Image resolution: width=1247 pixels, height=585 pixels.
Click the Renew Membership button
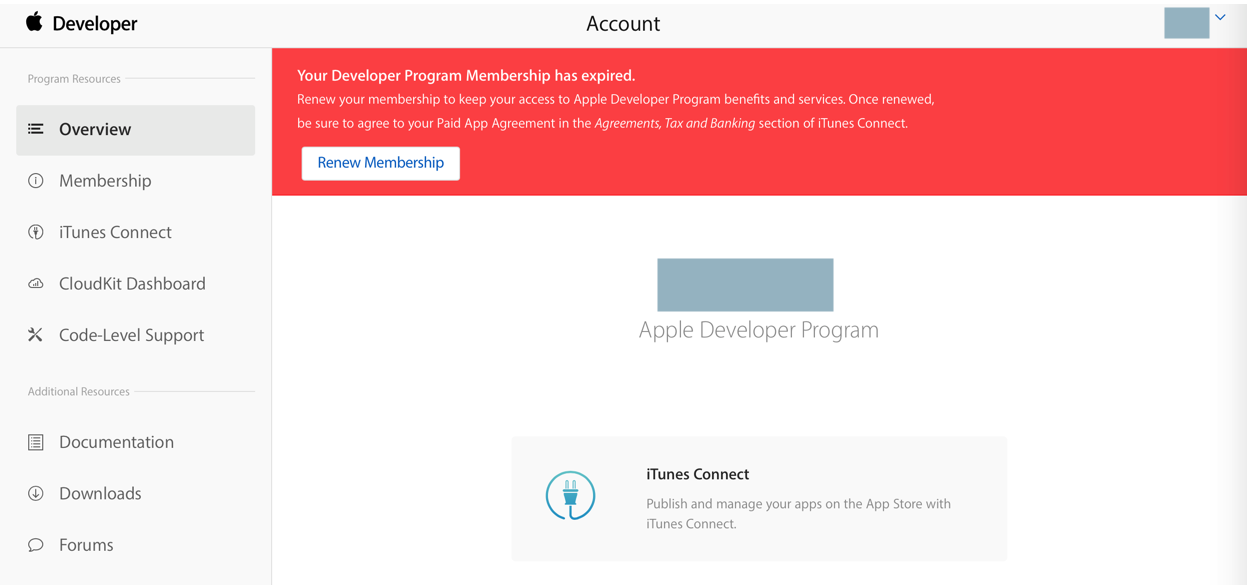pyautogui.click(x=381, y=163)
